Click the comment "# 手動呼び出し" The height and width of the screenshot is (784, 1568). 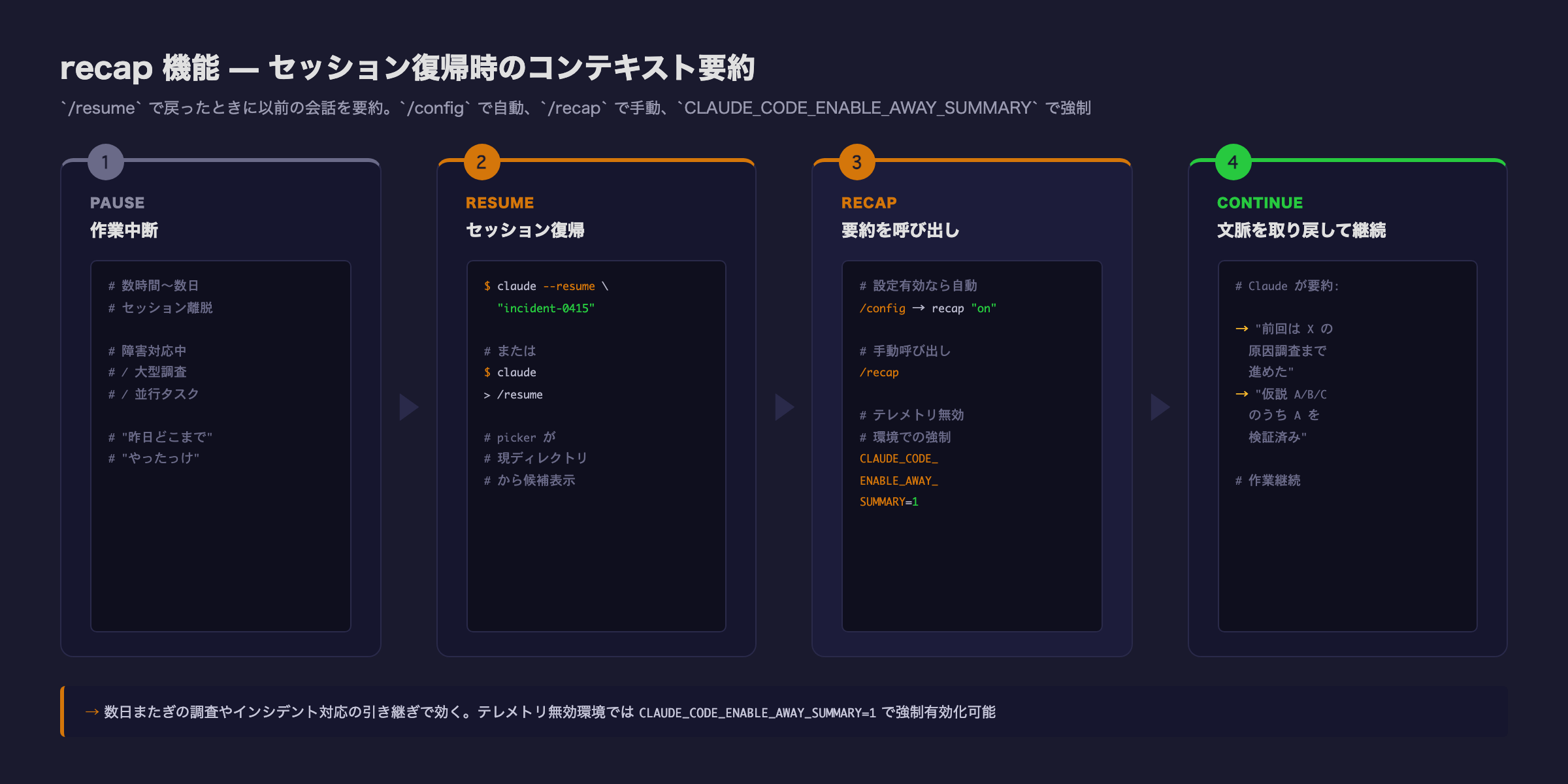point(905,351)
